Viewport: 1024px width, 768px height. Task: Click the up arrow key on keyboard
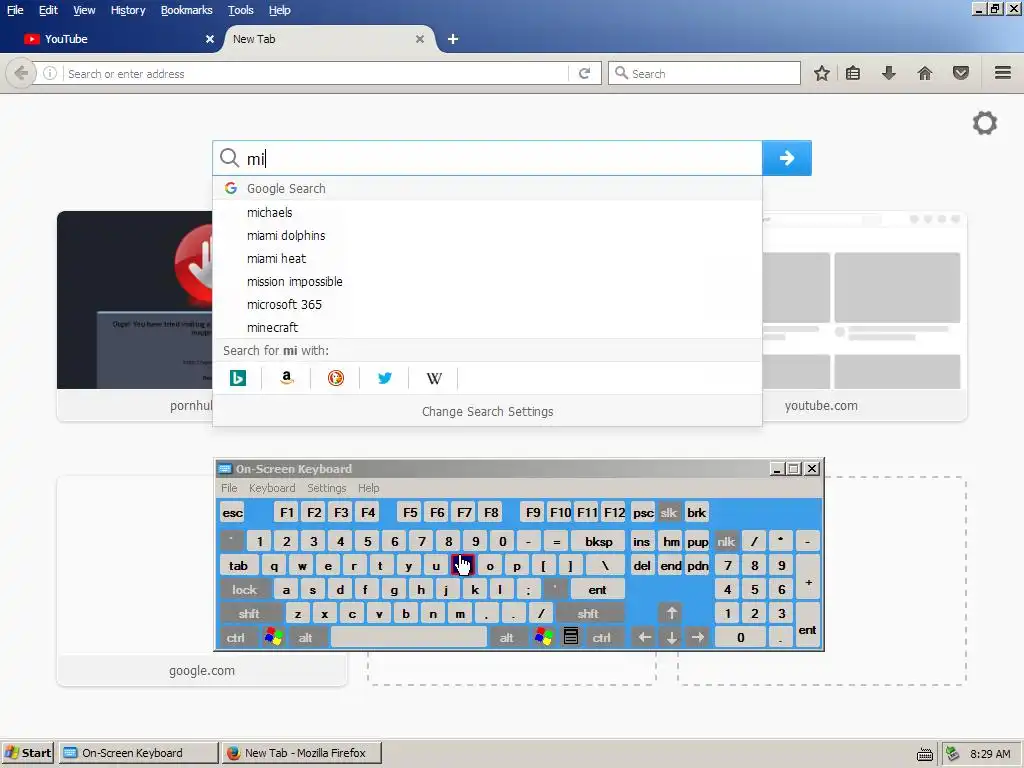(671, 613)
